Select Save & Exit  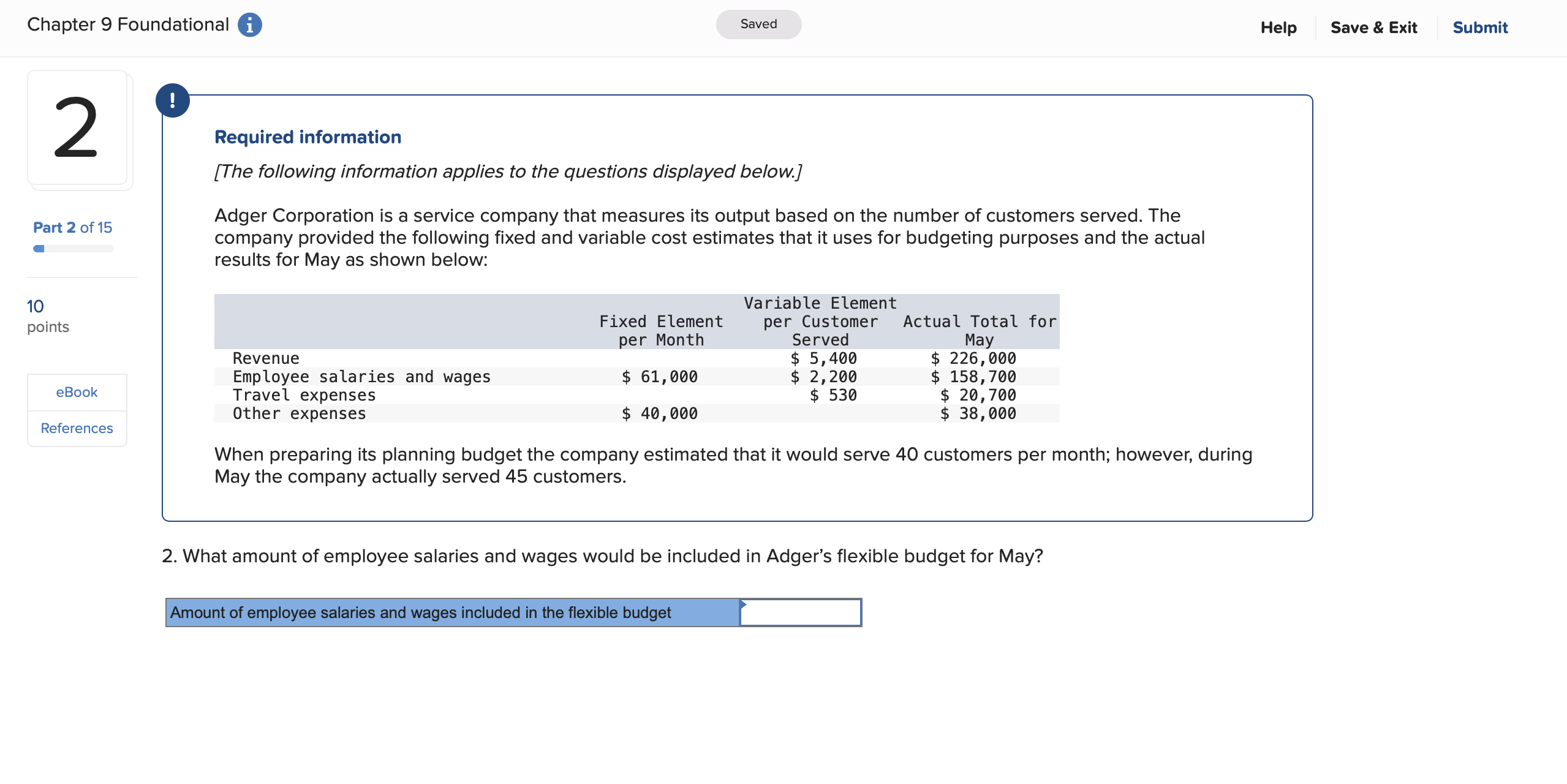(1373, 27)
